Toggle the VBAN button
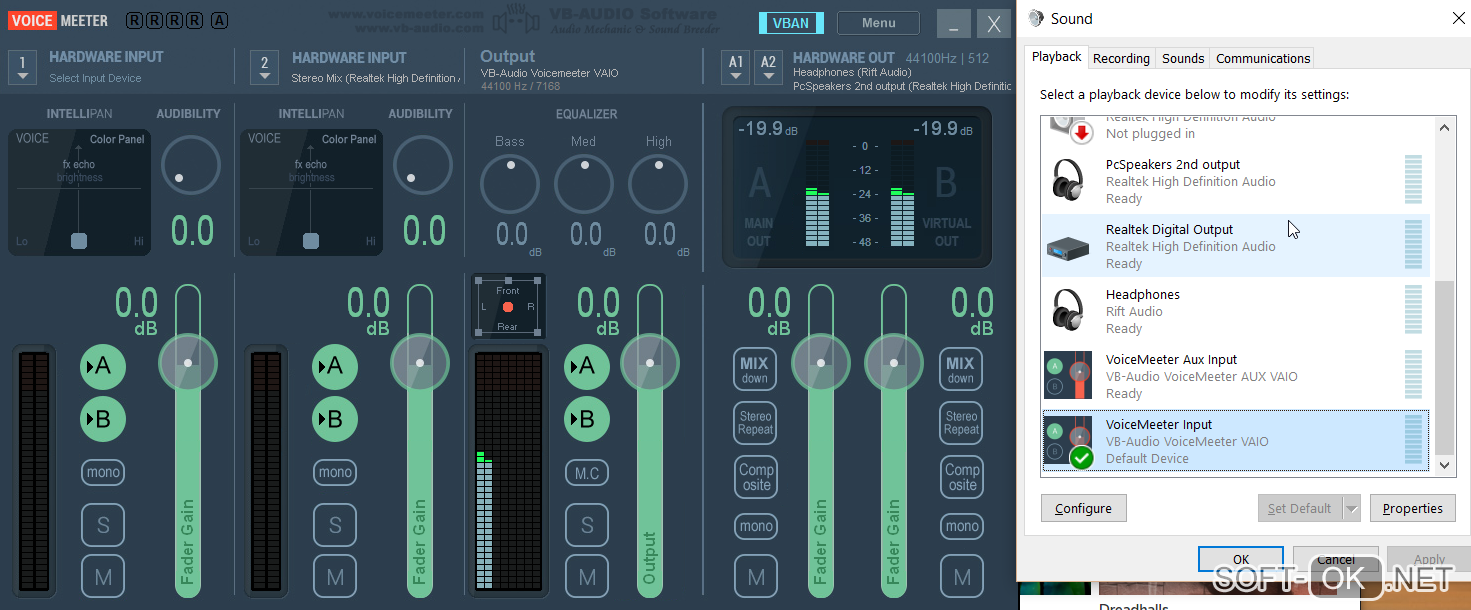 click(x=791, y=23)
